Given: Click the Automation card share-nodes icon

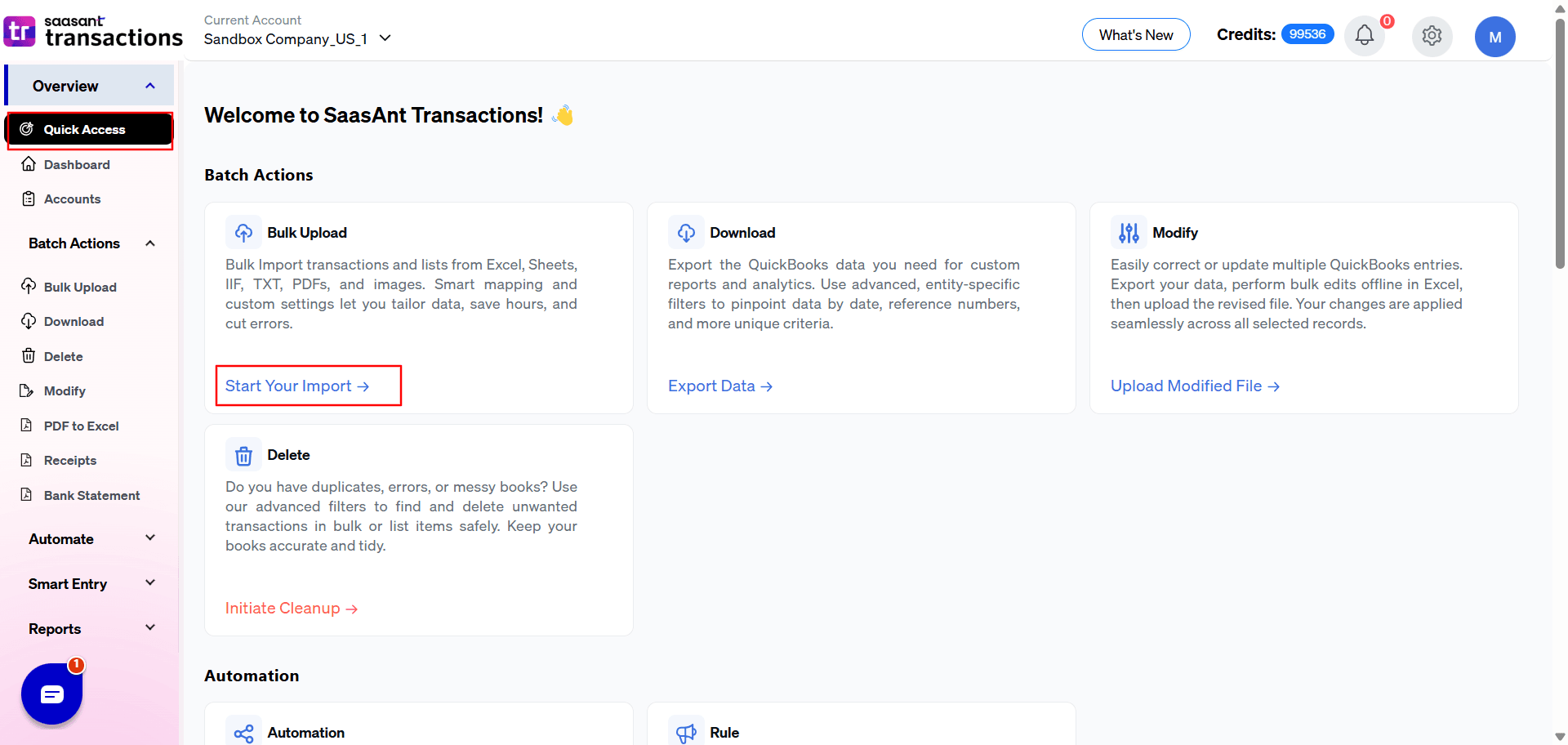Looking at the screenshot, I should coord(243,733).
